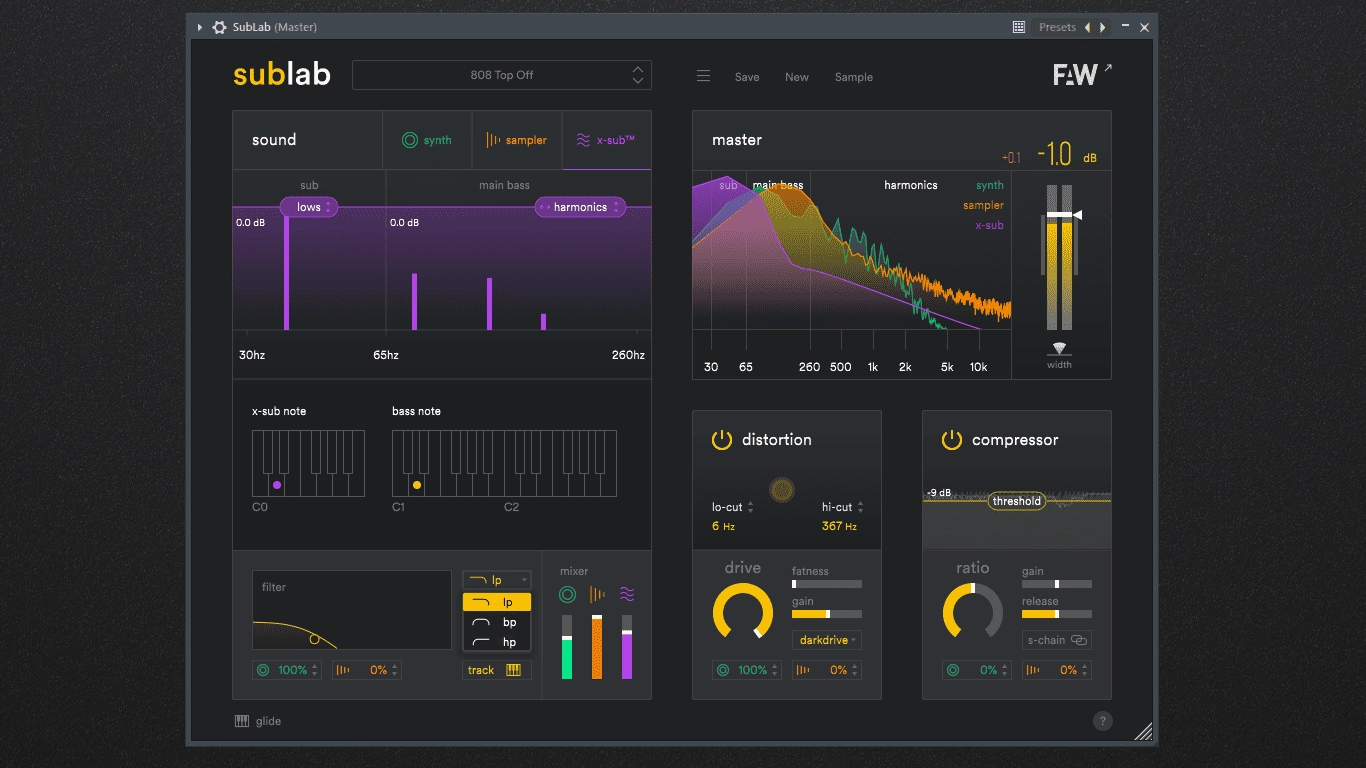Viewport: 1366px width, 768px height.
Task: Click the x-sub note keyboard purple dot
Action: [x=277, y=485]
